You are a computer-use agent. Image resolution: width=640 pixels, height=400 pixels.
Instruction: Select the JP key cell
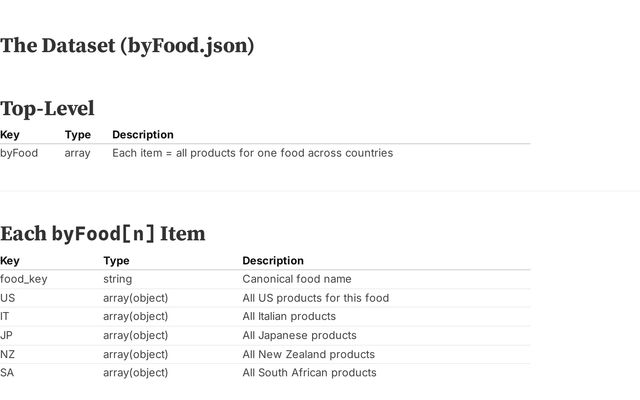(7, 335)
